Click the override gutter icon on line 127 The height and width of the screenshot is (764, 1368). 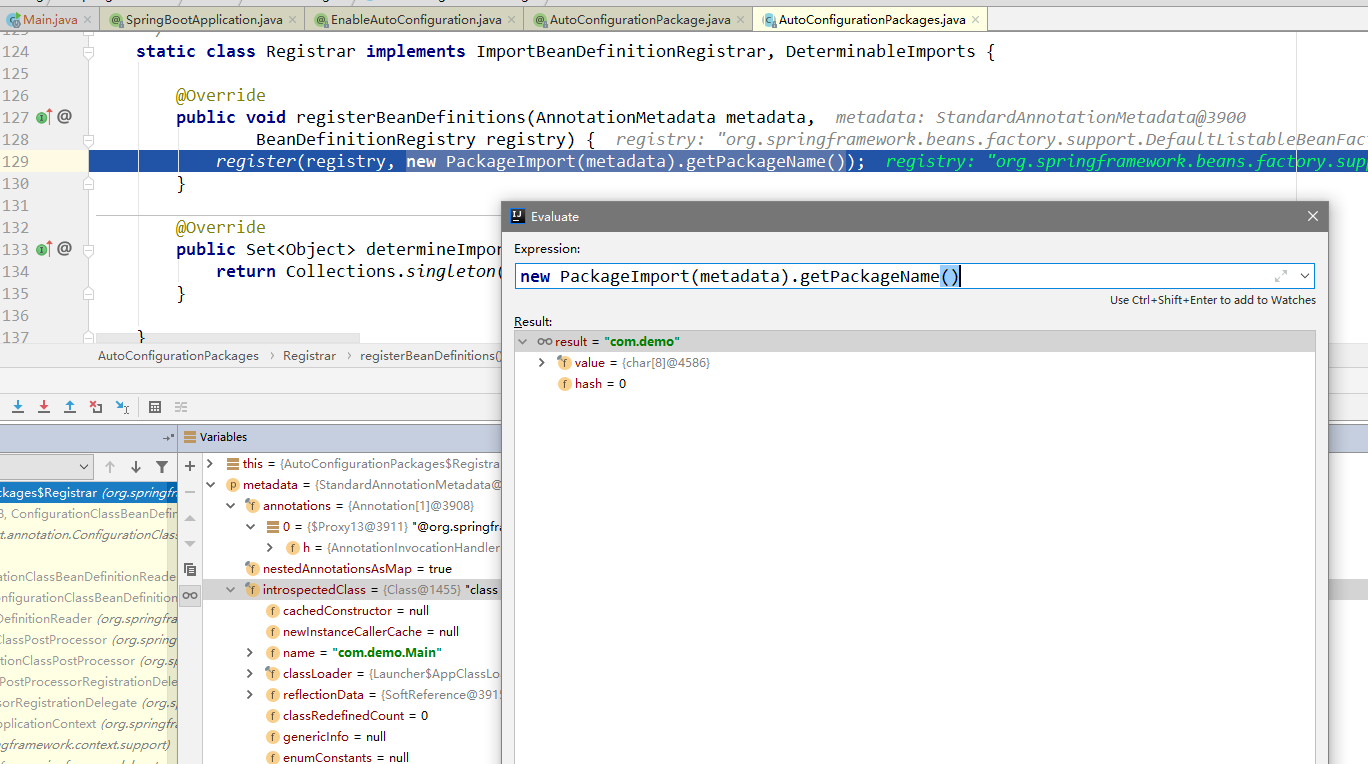43,117
